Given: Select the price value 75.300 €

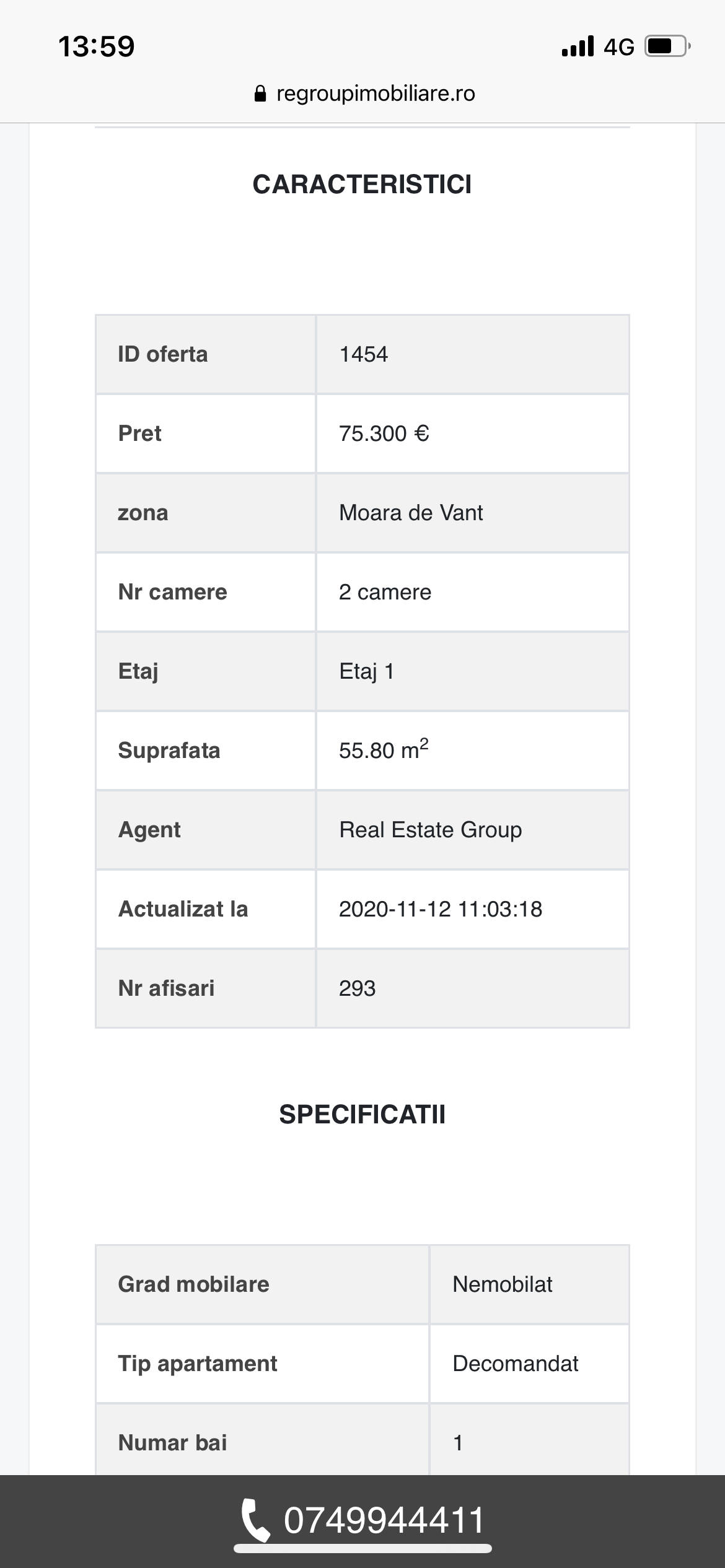Looking at the screenshot, I should pos(384,433).
